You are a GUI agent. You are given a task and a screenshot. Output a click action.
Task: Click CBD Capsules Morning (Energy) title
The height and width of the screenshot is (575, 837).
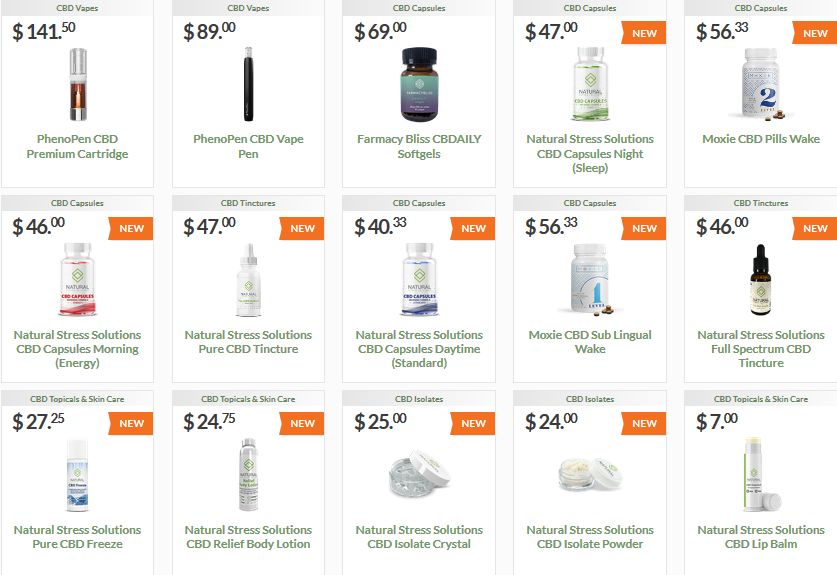(x=77, y=349)
